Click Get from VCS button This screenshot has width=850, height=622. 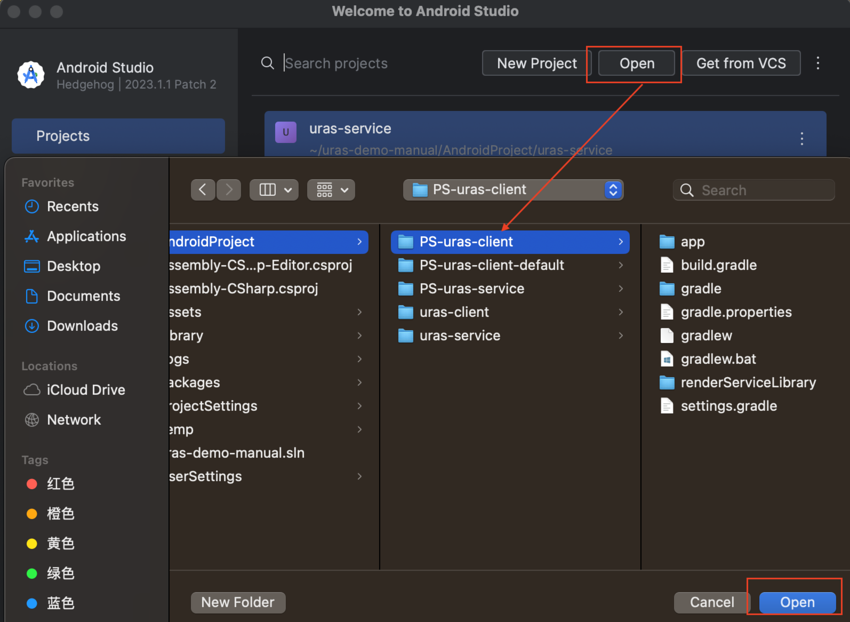[x=740, y=63]
